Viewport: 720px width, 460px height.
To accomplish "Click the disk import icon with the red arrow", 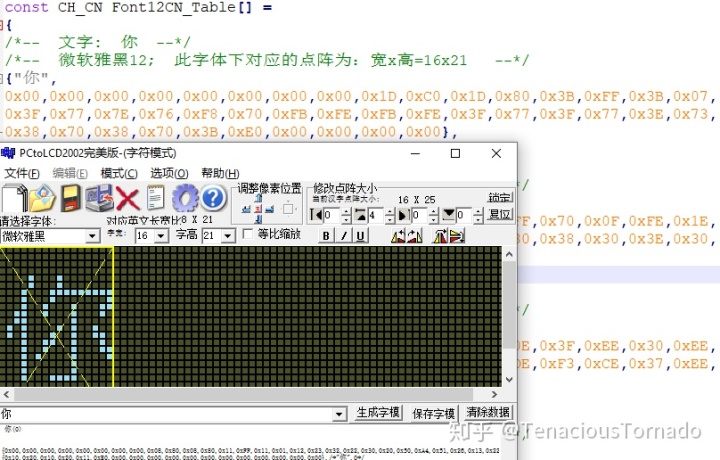I will click(99, 198).
